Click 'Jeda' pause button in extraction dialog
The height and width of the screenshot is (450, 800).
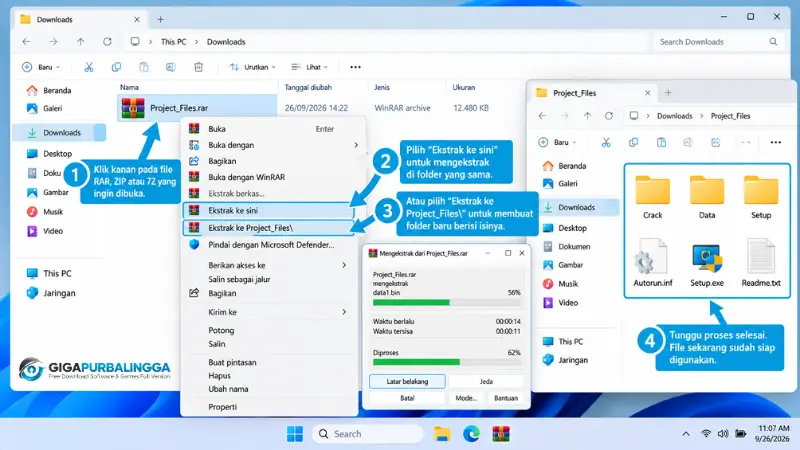coord(486,381)
